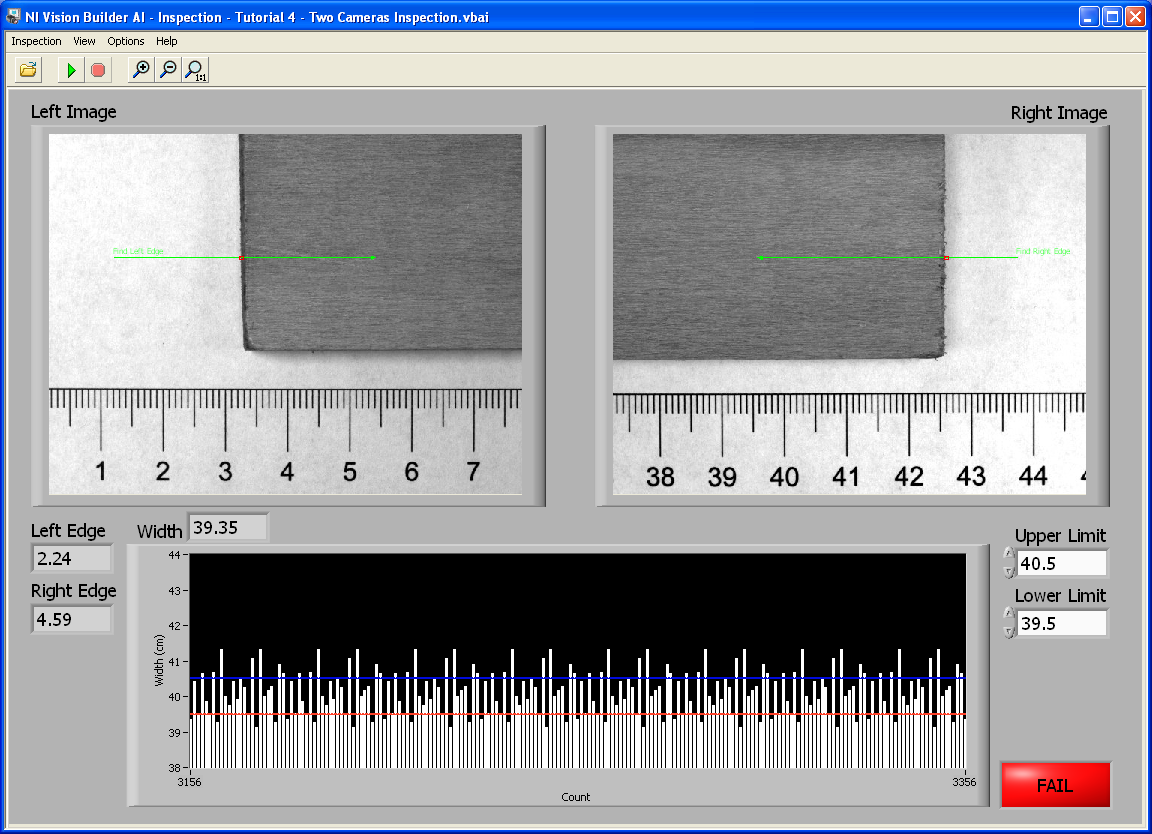The height and width of the screenshot is (834, 1152).
Task: Open the View menu
Action: (x=84, y=41)
